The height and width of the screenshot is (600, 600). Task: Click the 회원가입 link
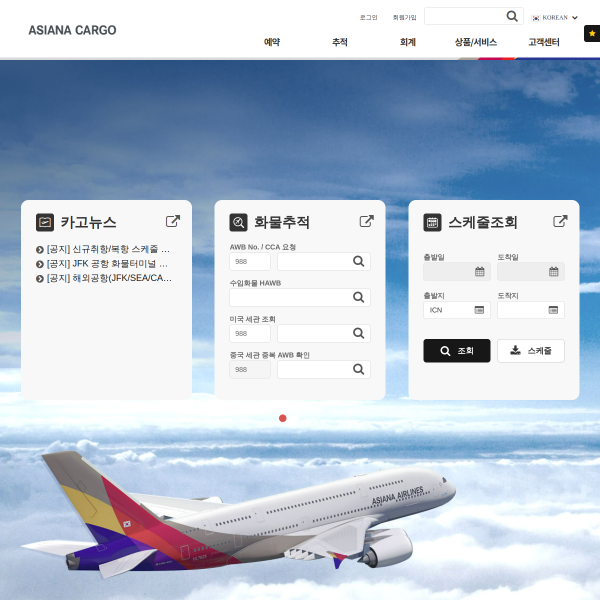pyautogui.click(x=404, y=18)
